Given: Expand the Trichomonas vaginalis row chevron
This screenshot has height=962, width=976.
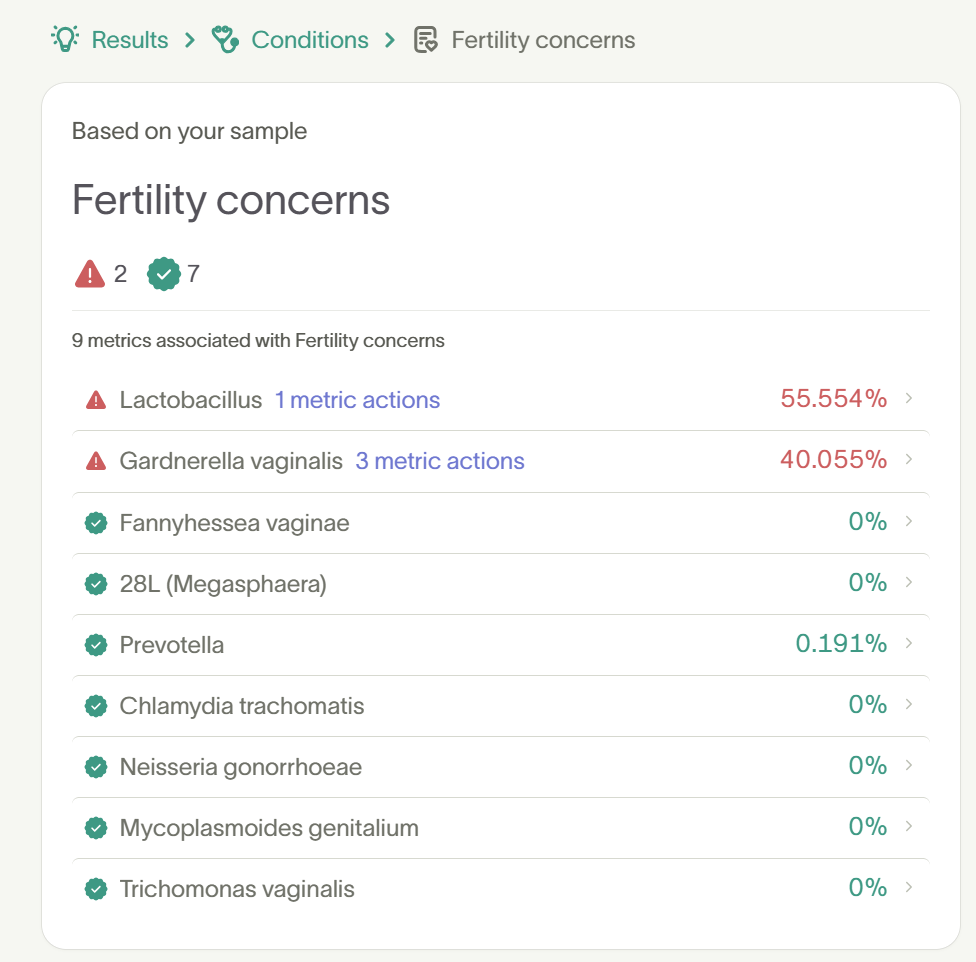Looking at the screenshot, I should (908, 888).
